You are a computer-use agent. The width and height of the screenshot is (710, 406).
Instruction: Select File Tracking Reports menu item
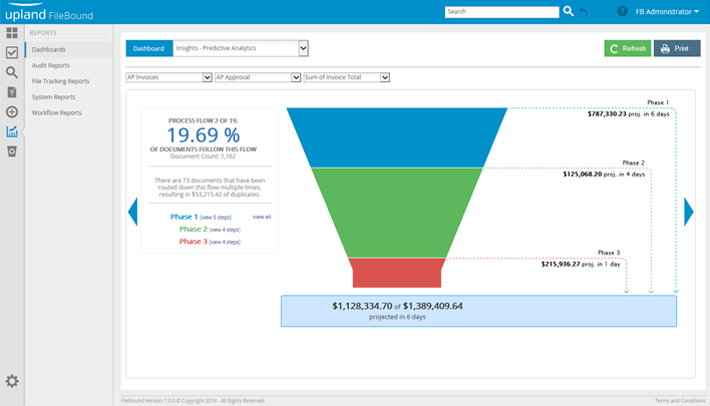[60, 81]
